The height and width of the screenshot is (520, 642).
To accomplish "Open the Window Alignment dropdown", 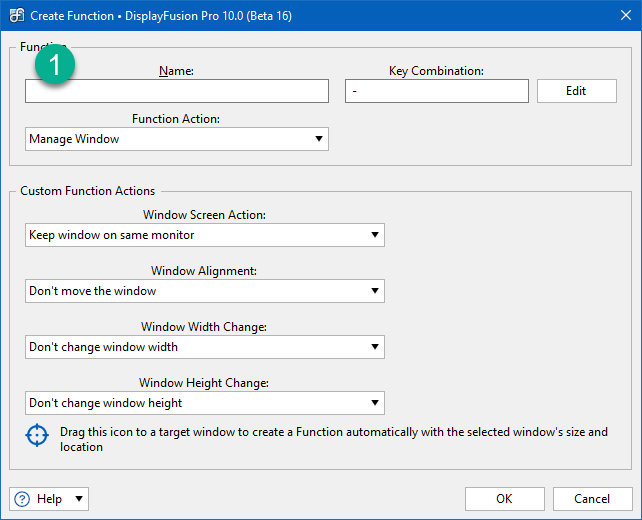I will [x=205, y=291].
